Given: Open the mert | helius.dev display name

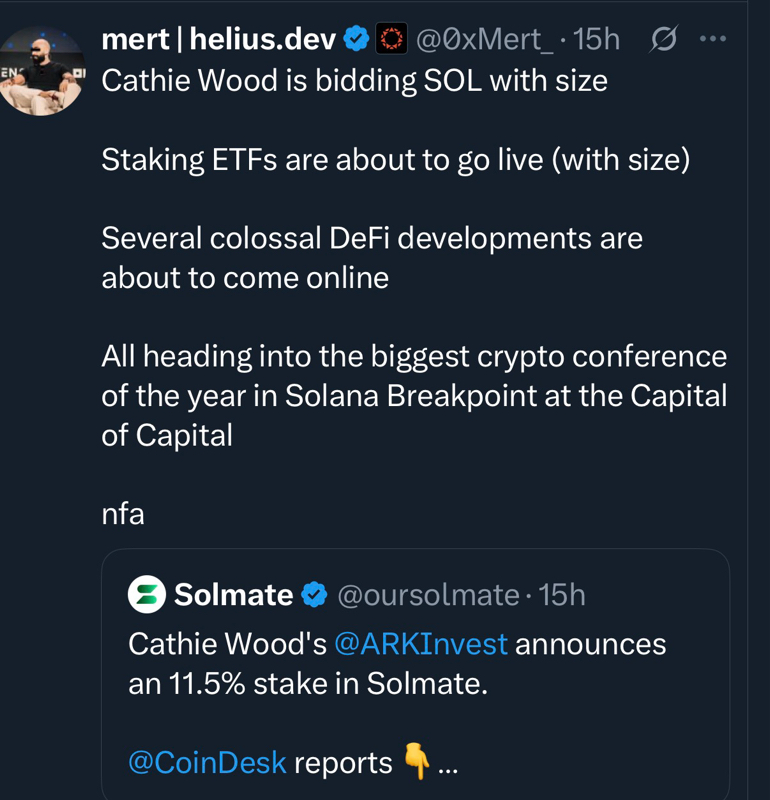Looking at the screenshot, I should pos(218,39).
